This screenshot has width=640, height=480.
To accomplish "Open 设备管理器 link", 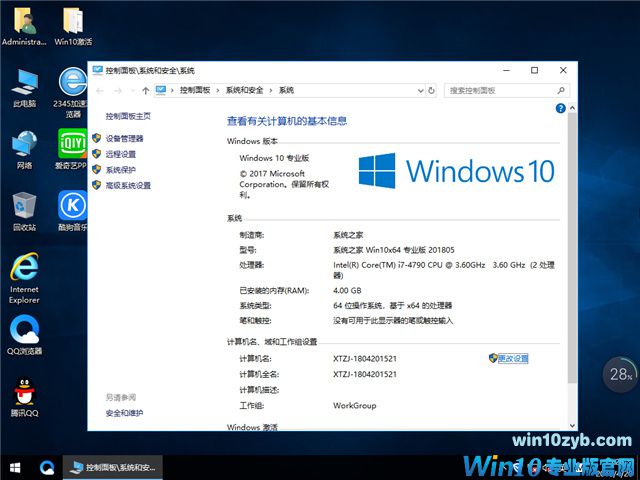I will point(124,138).
